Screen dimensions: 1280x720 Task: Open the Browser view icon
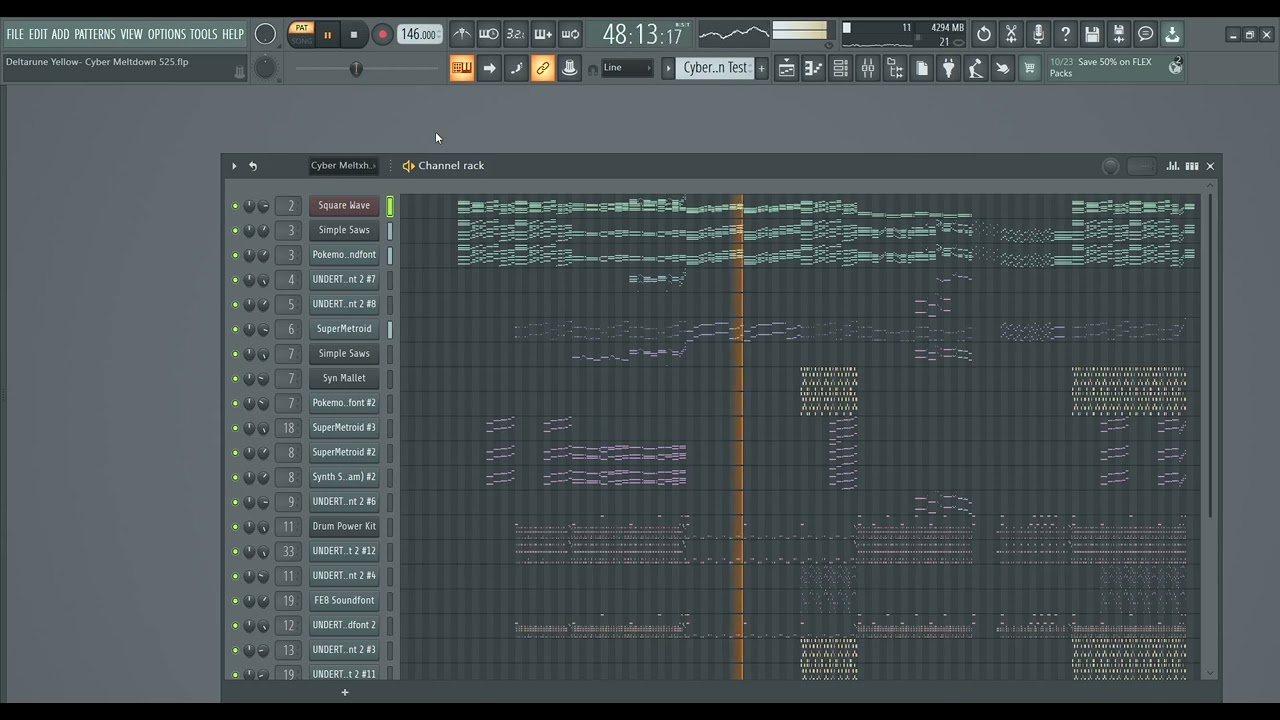pos(895,68)
